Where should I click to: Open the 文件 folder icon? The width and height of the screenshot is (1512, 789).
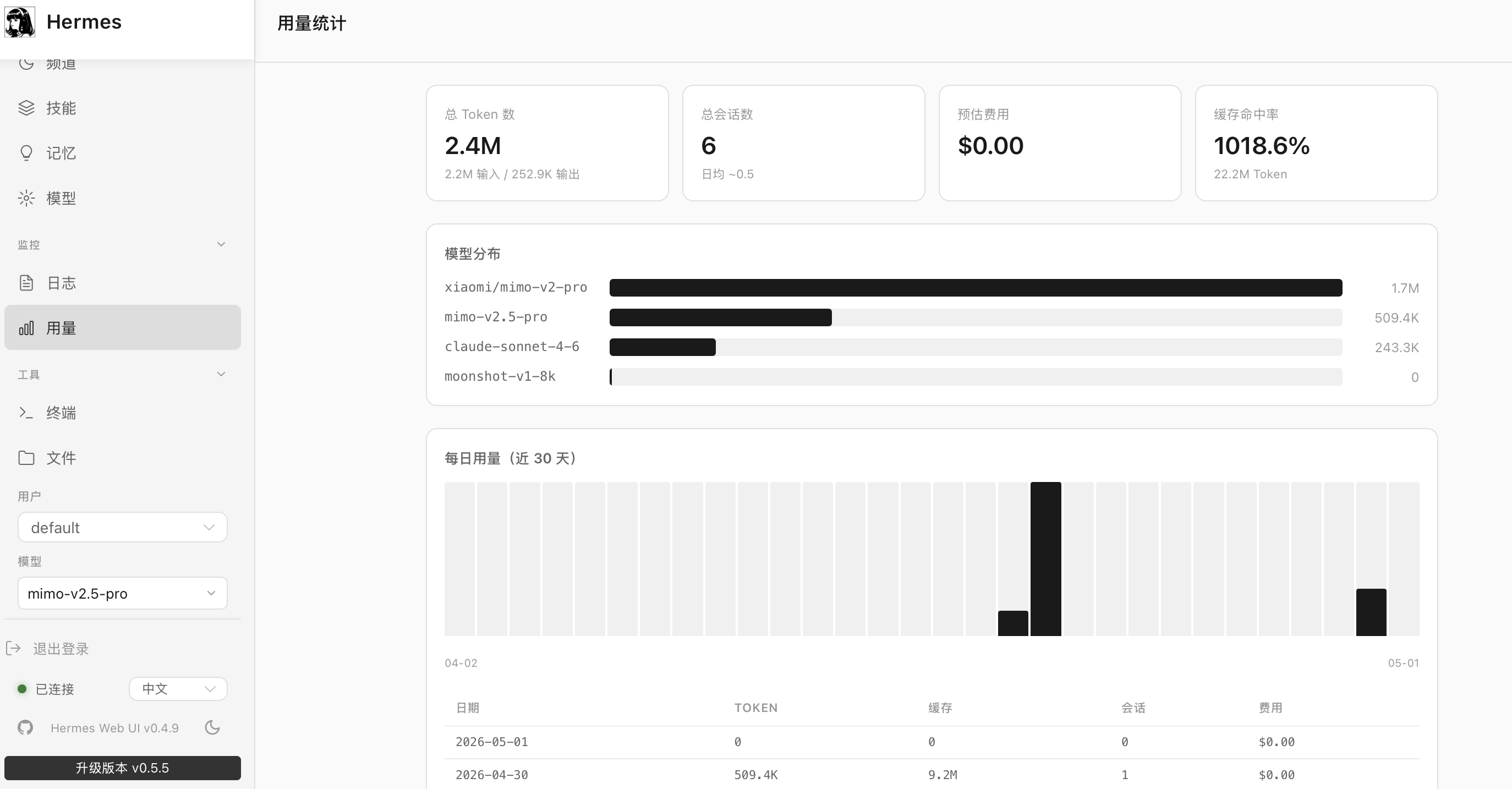click(26, 458)
